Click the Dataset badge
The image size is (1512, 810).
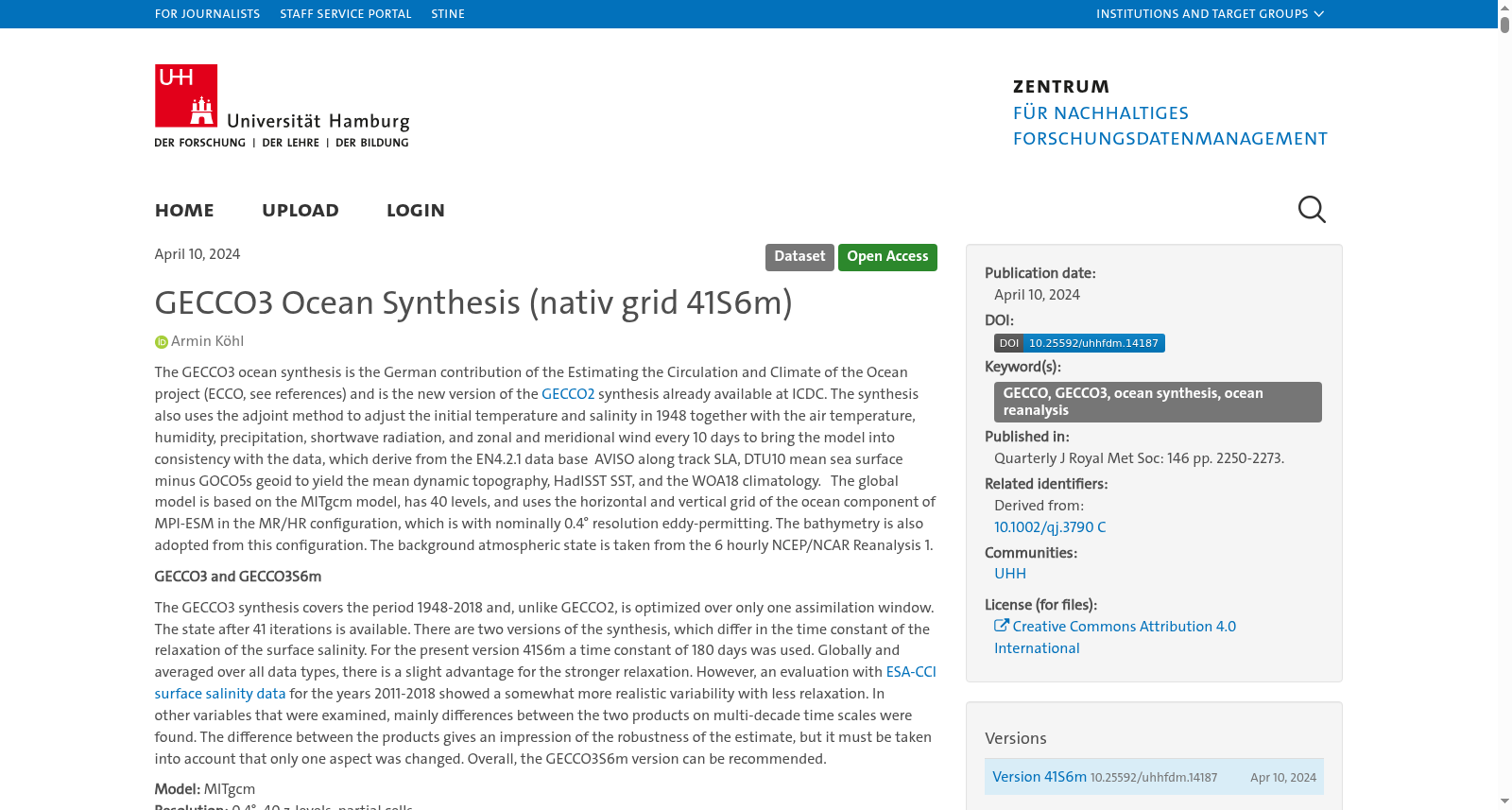799,257
